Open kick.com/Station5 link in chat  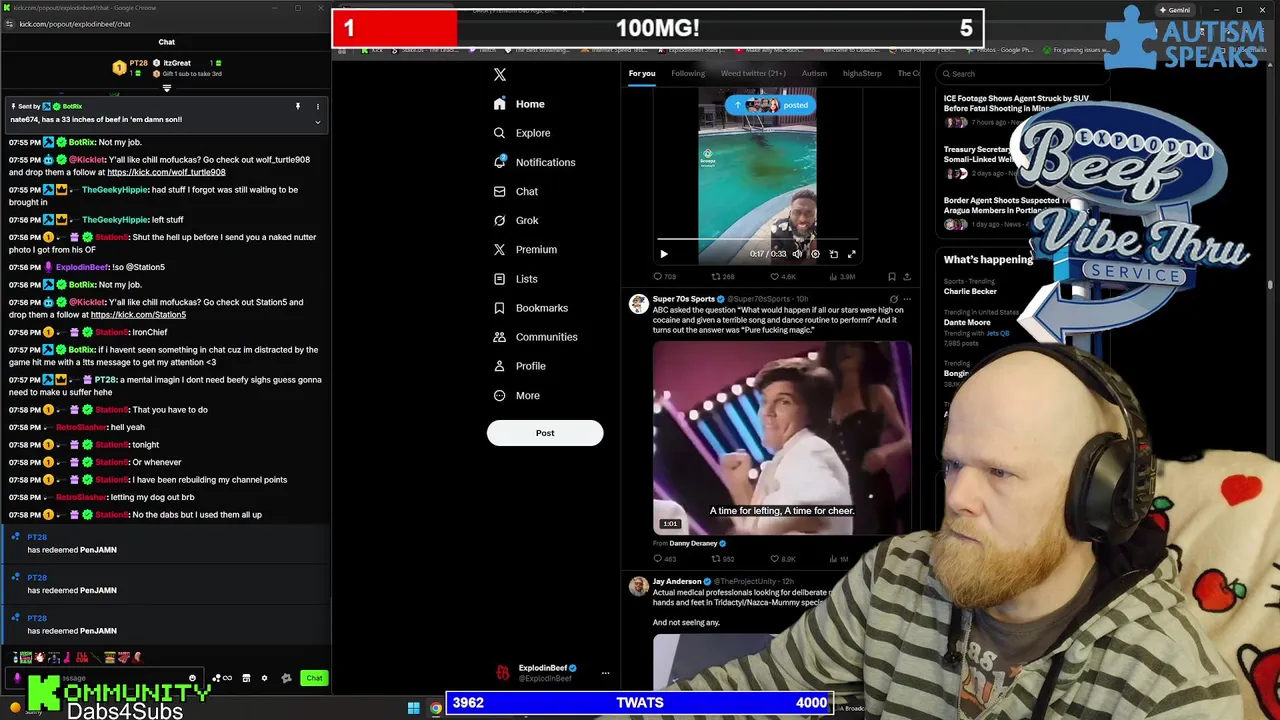pos(138,315)
